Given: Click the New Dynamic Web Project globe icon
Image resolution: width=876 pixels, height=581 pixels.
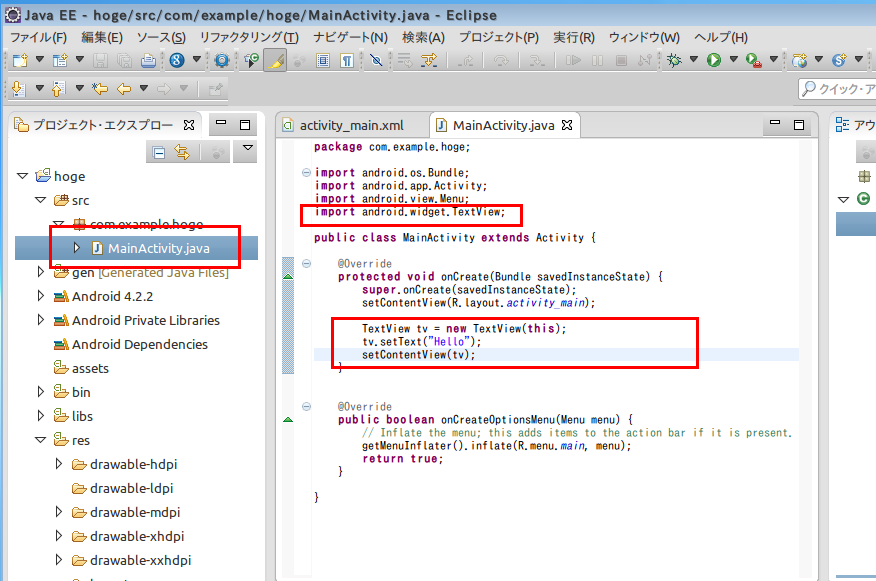Looking at the screenshot, I should [799, 60].
